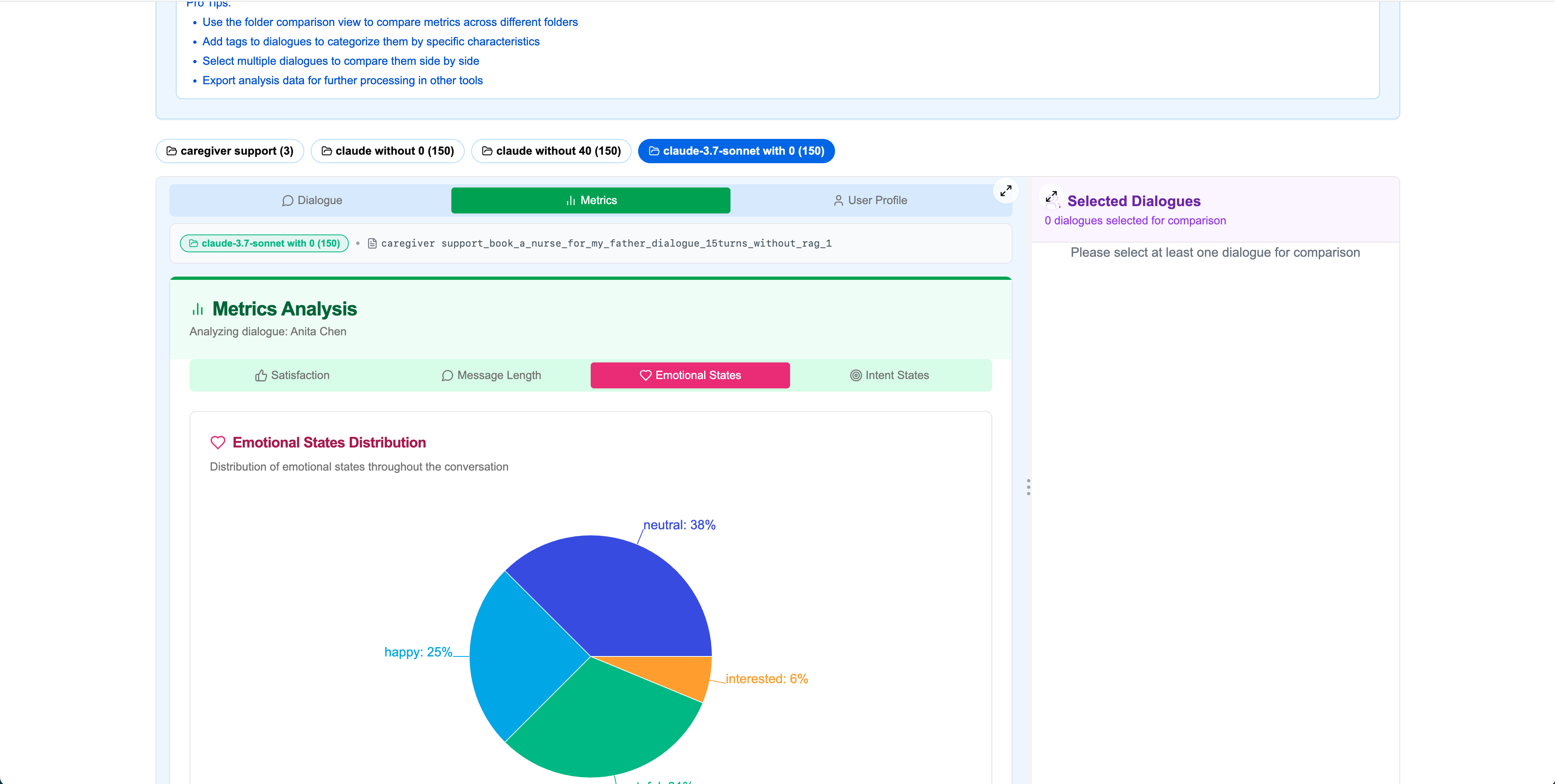Click the Selected Dialogues heading
Viewport: 1555px width, 784px height.
click(x=1134, y=201)
